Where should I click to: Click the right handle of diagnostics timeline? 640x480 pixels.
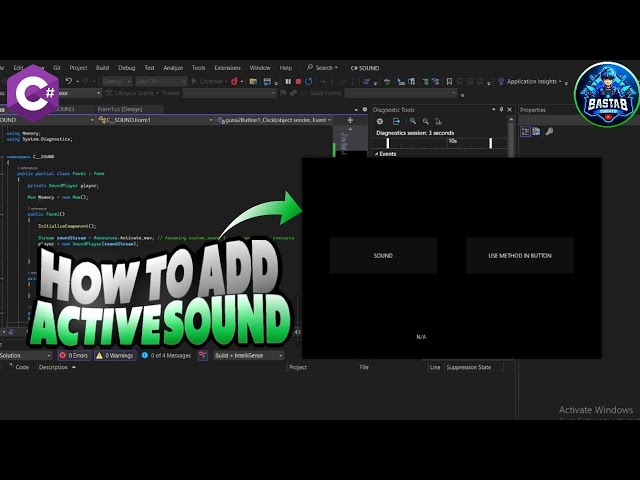click(491, 143)
